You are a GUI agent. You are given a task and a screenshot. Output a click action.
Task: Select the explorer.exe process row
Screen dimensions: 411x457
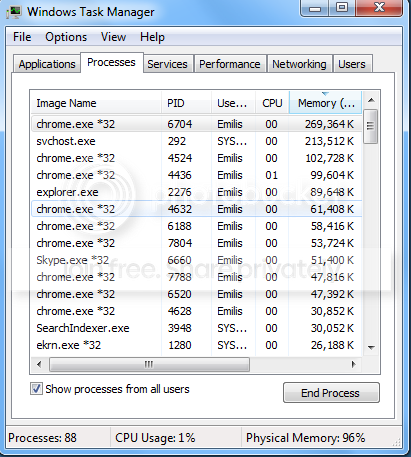click(197, 192)
